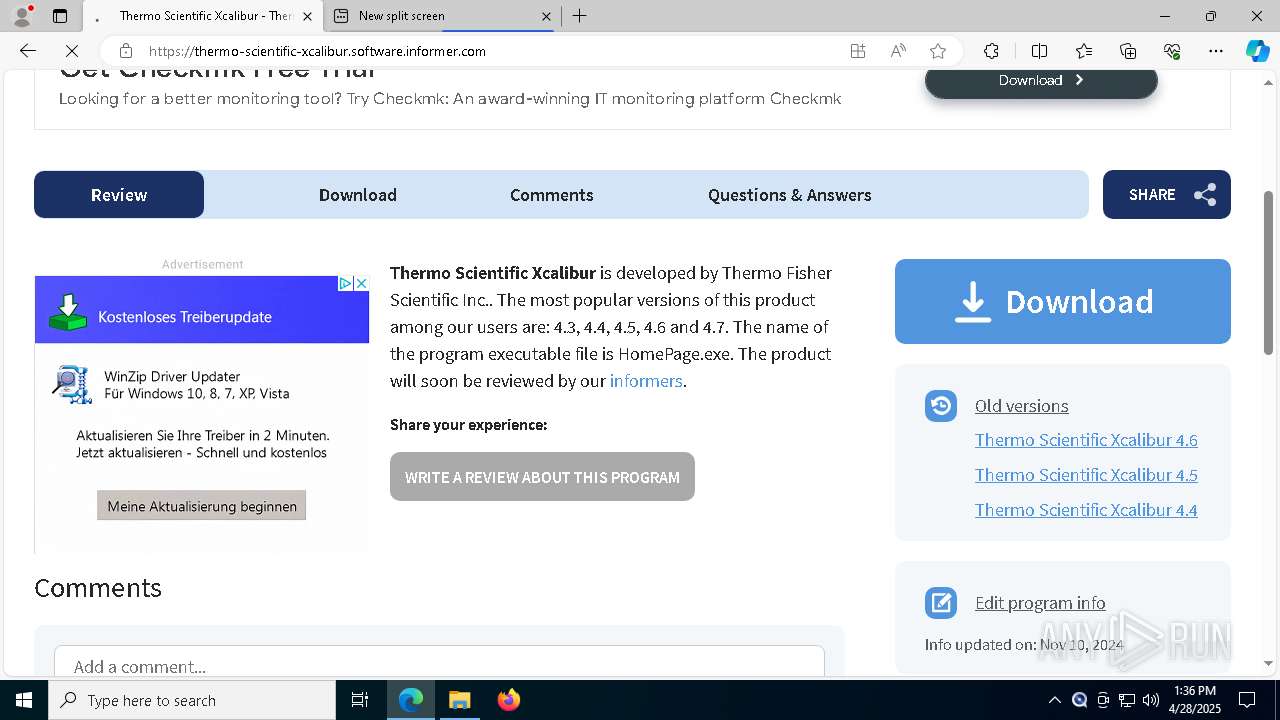1280x720 pixels.
Task: Open Microsoft Edge from the taskbar
Action: 411,700
